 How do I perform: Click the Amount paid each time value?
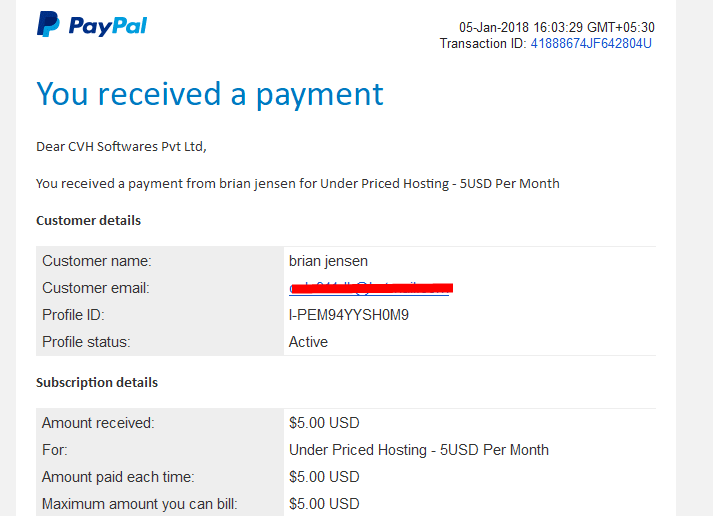pos(324,477)
